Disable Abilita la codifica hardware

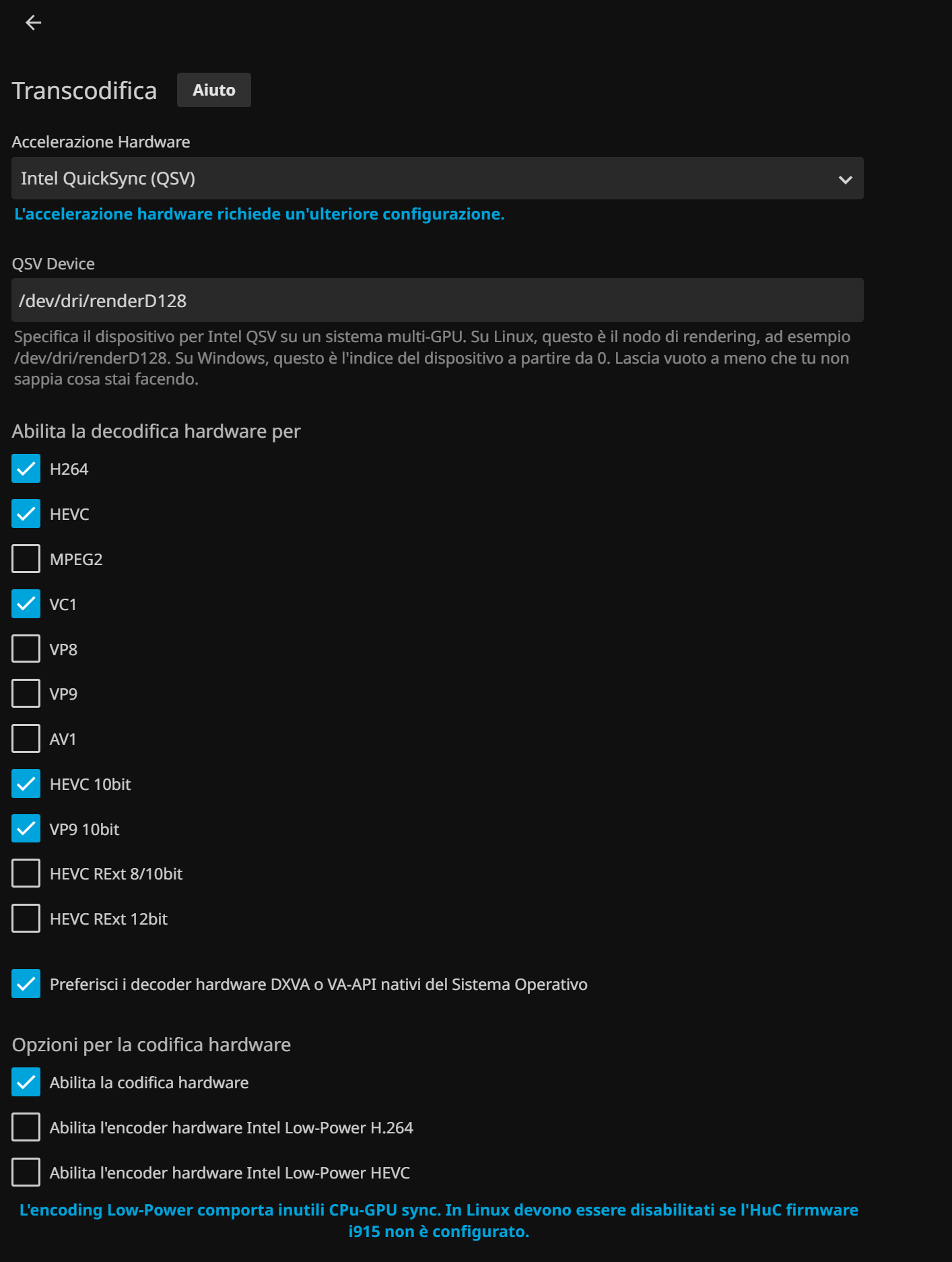pyautogui.click(x=26, y=1082)
